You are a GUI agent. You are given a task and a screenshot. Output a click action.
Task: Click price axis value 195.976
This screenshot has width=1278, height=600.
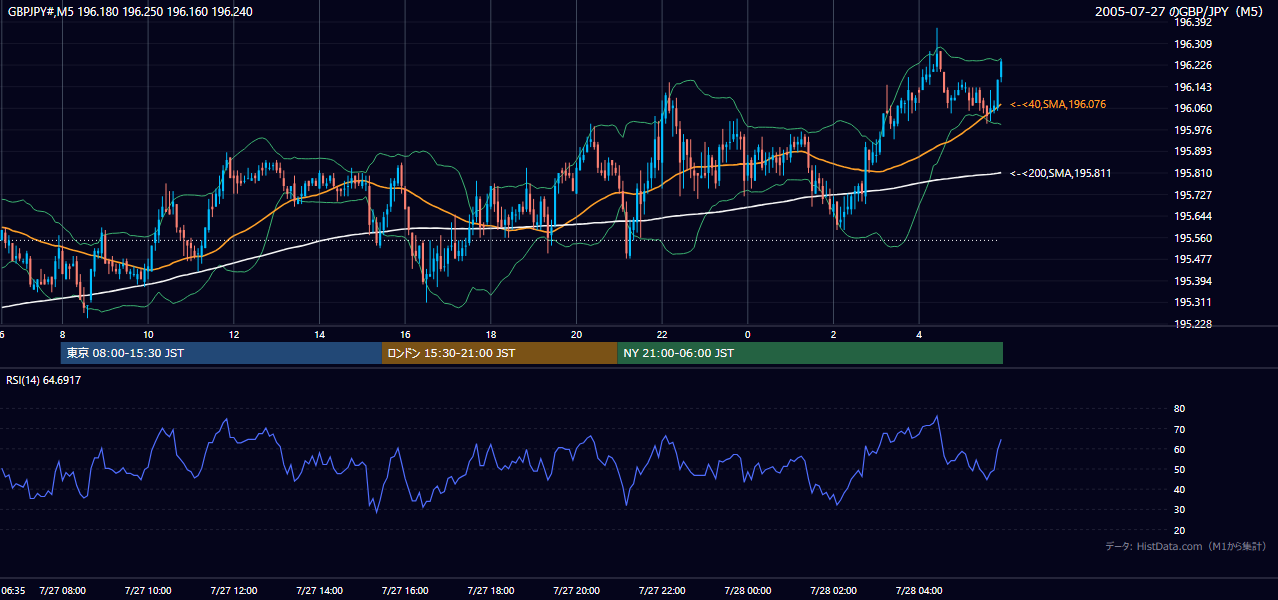1192,130
